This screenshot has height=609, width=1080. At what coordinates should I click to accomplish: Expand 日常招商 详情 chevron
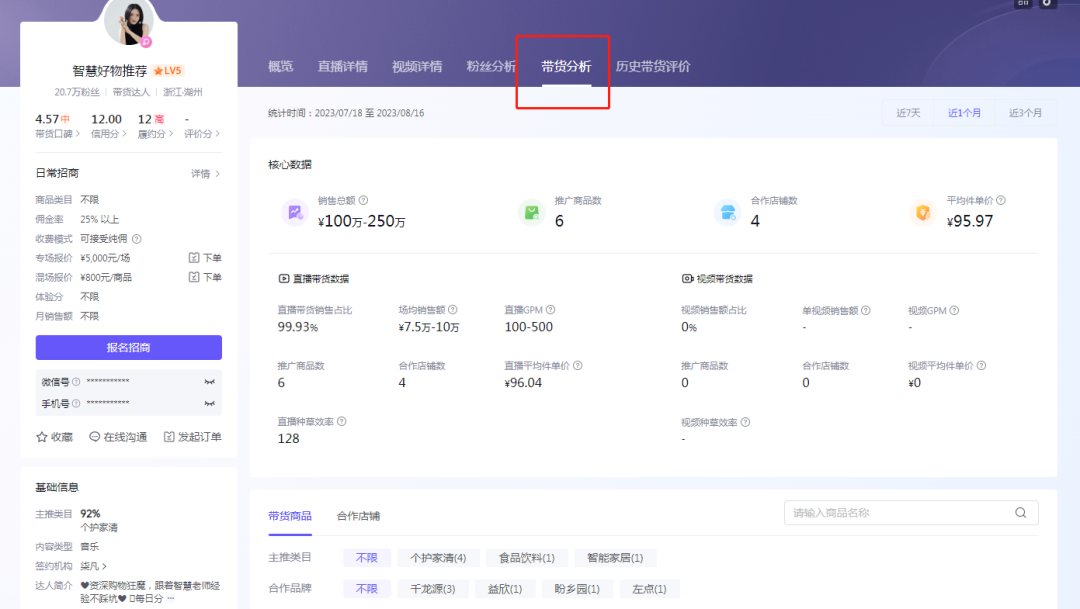217,174
